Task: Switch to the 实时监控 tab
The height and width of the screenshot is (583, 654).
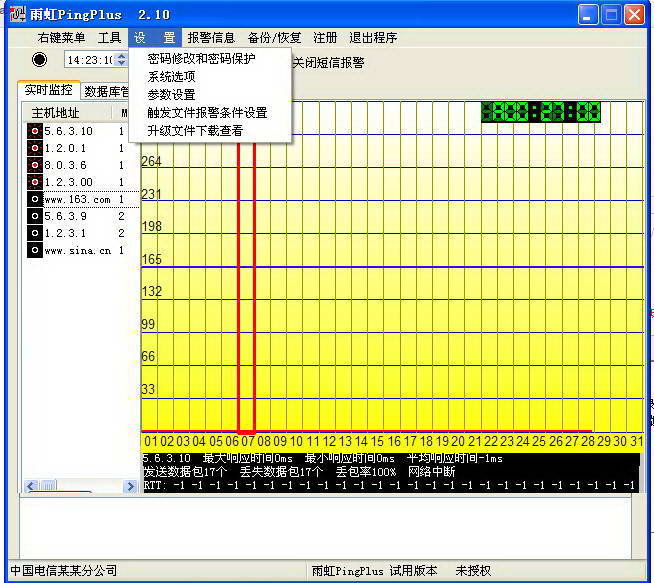Action: (48, 90)
